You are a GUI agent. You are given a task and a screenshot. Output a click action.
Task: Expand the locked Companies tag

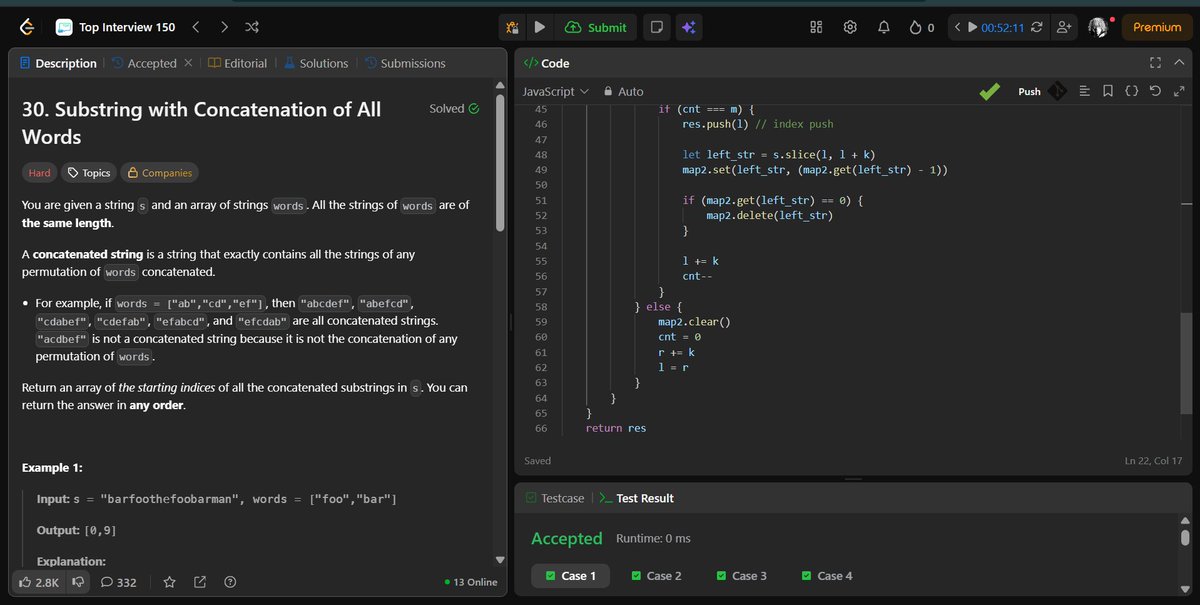pos(159,173)
